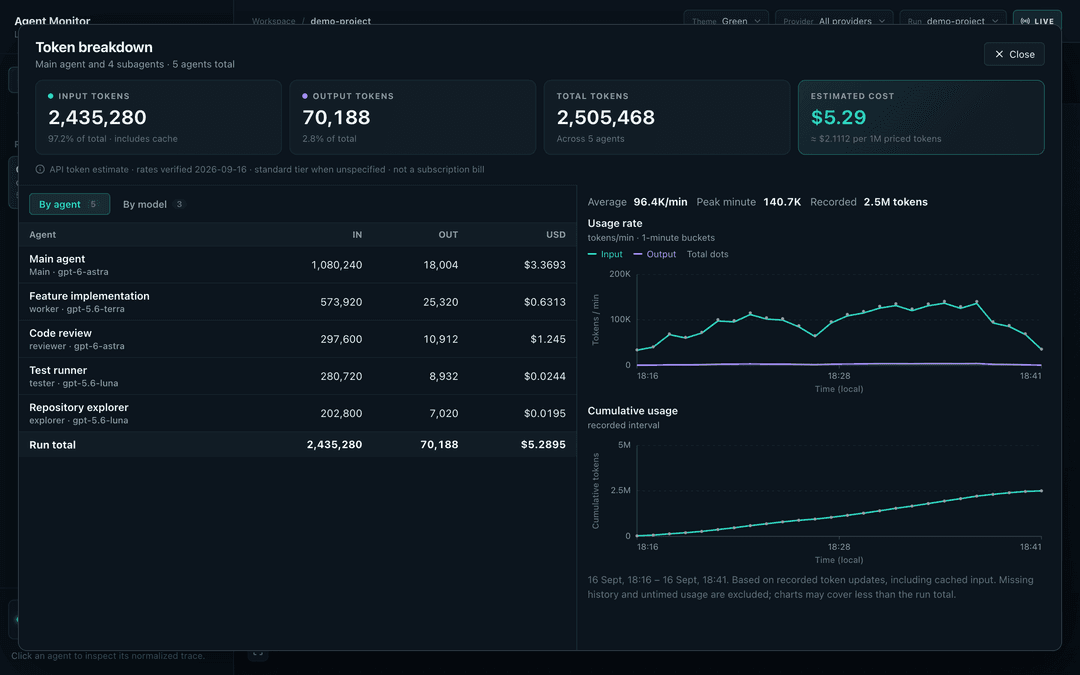Click the Total Tokens summary card

667,117
